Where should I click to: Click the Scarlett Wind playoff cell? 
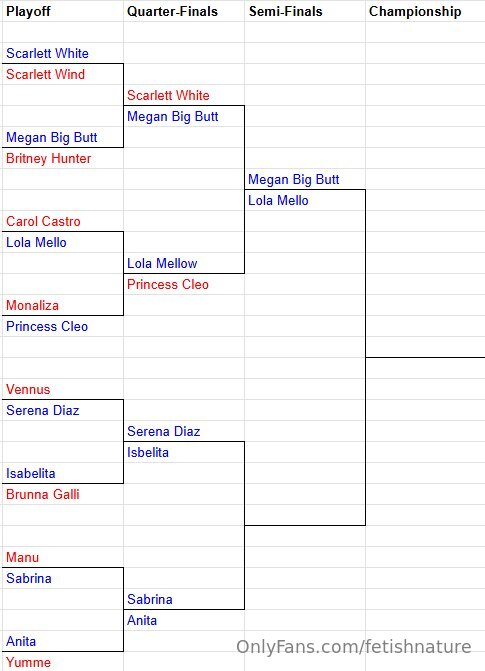tap(63, 74)
